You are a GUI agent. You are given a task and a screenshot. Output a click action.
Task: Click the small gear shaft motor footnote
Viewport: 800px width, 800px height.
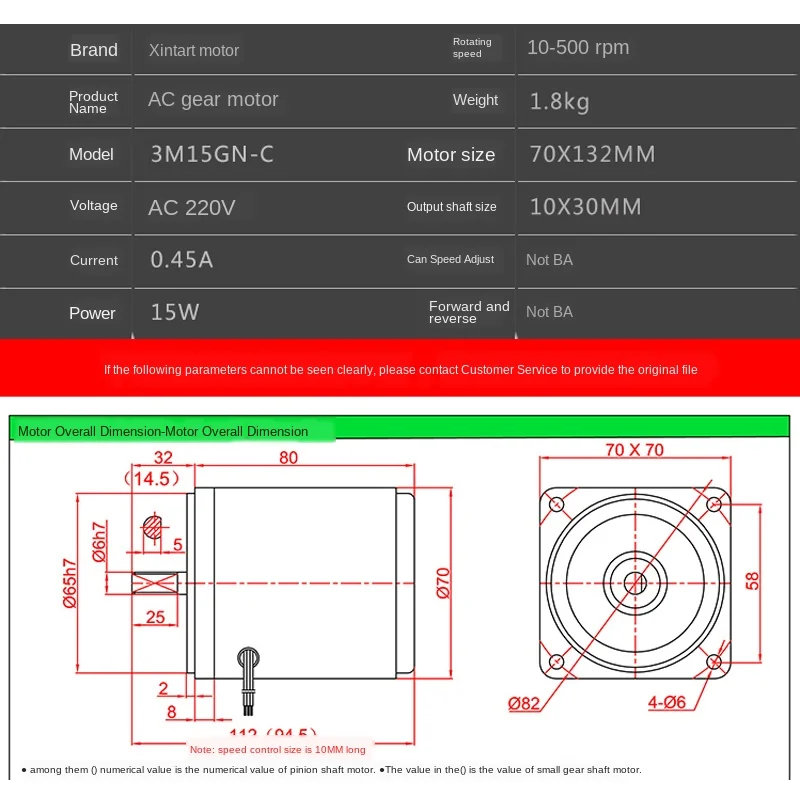coord(511,769)
